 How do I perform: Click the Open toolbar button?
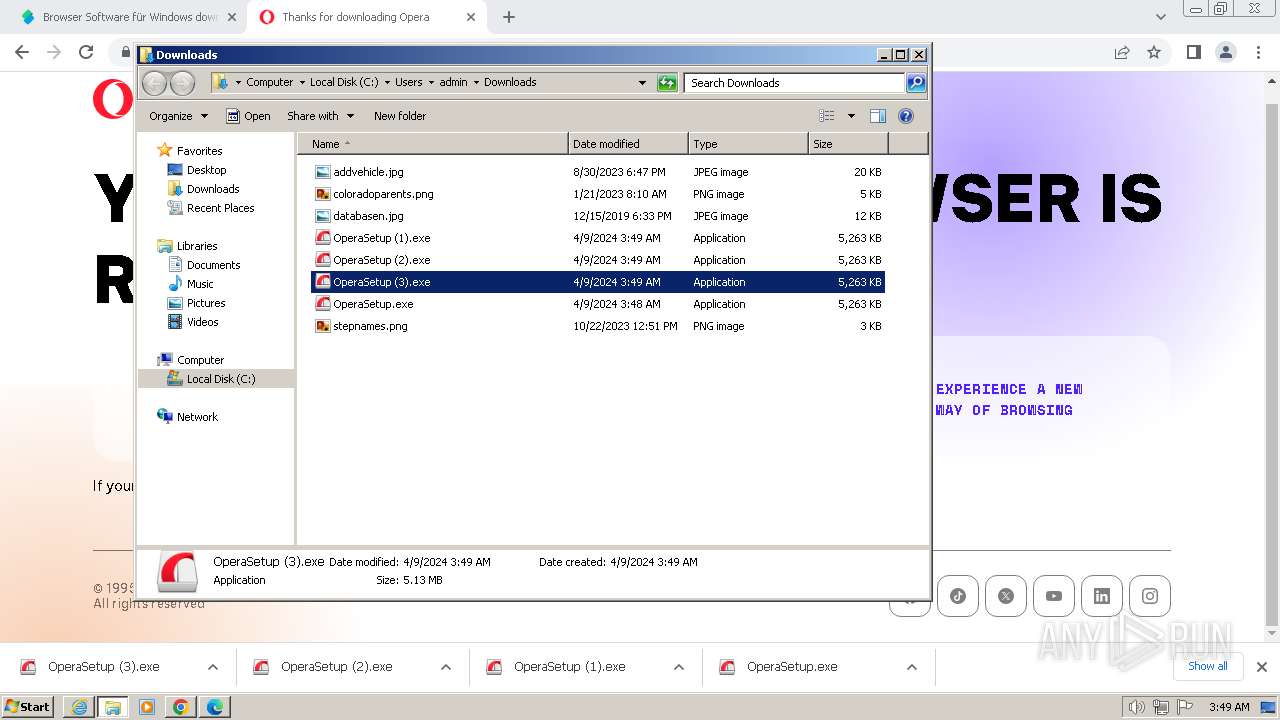click(248, 116)
